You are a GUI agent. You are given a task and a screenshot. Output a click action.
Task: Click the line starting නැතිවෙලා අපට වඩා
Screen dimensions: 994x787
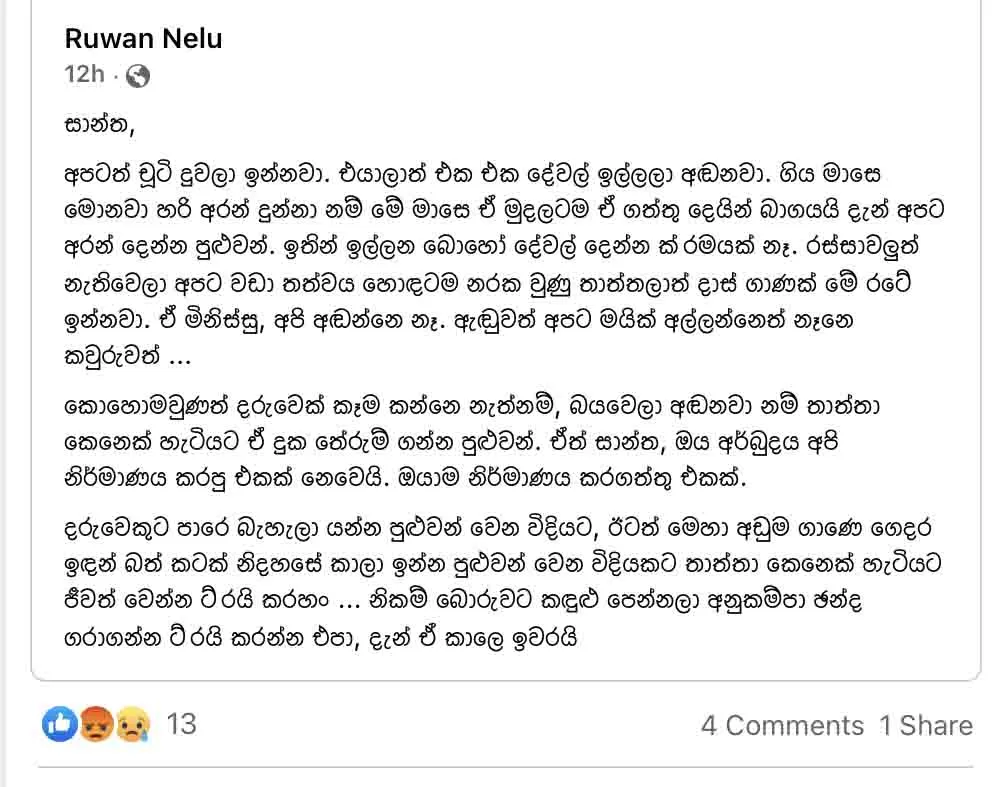tap(487, 283)
